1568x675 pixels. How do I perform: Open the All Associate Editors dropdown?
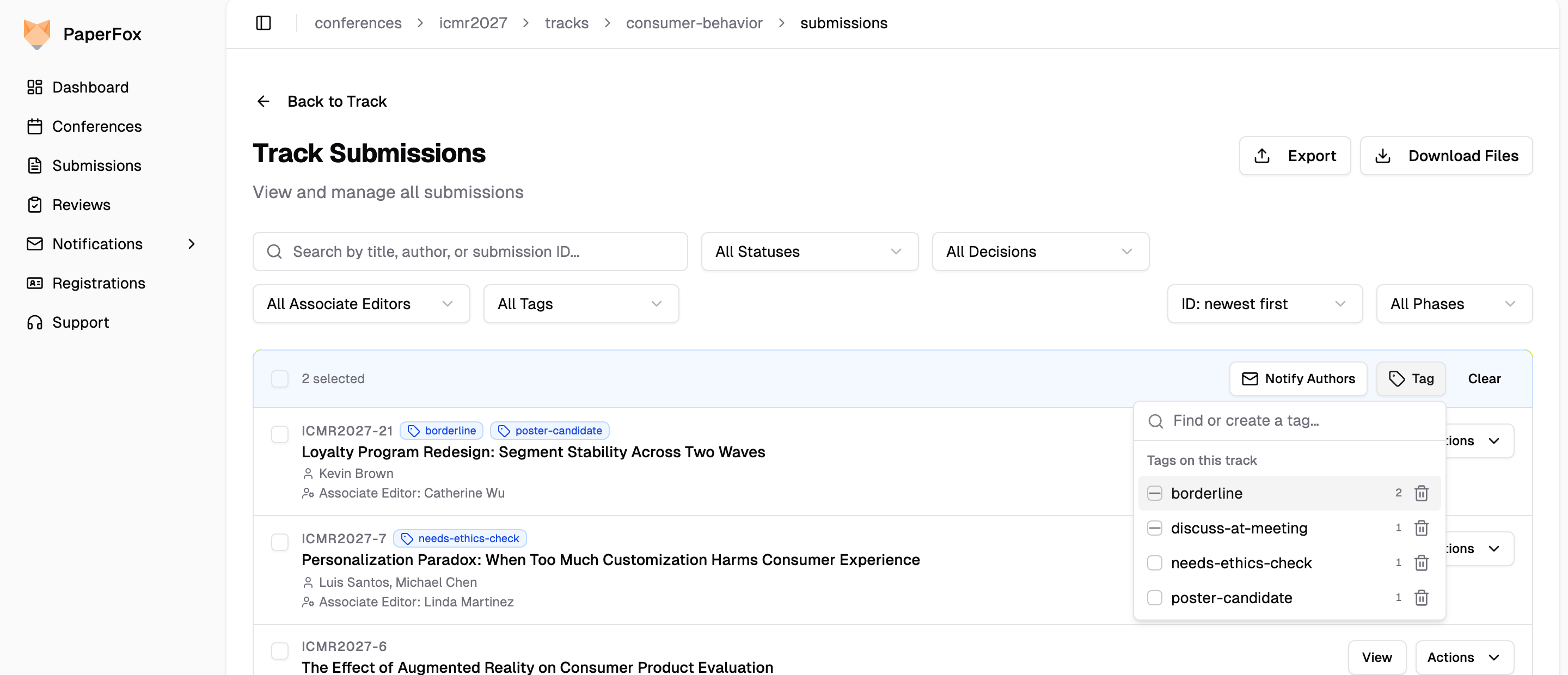pos(361,304)
